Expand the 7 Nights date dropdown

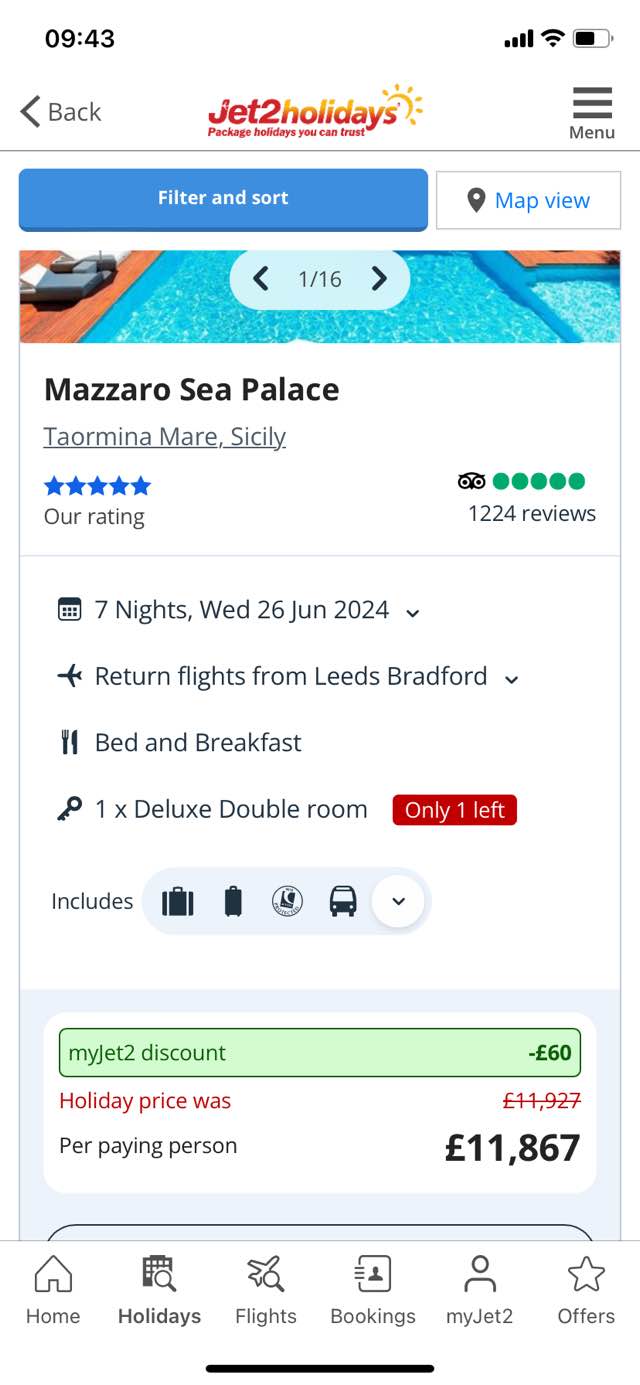[413, 612]
